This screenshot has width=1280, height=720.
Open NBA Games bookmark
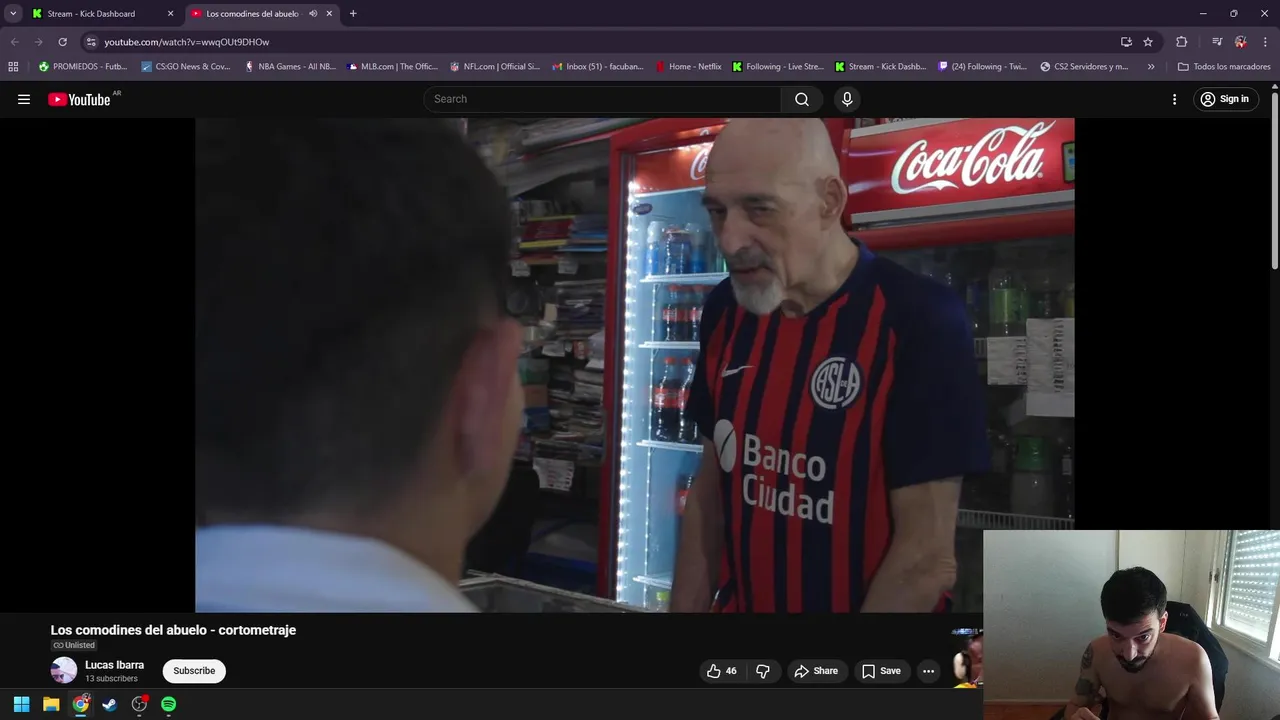pyautogui.click(x=290, y=67)
